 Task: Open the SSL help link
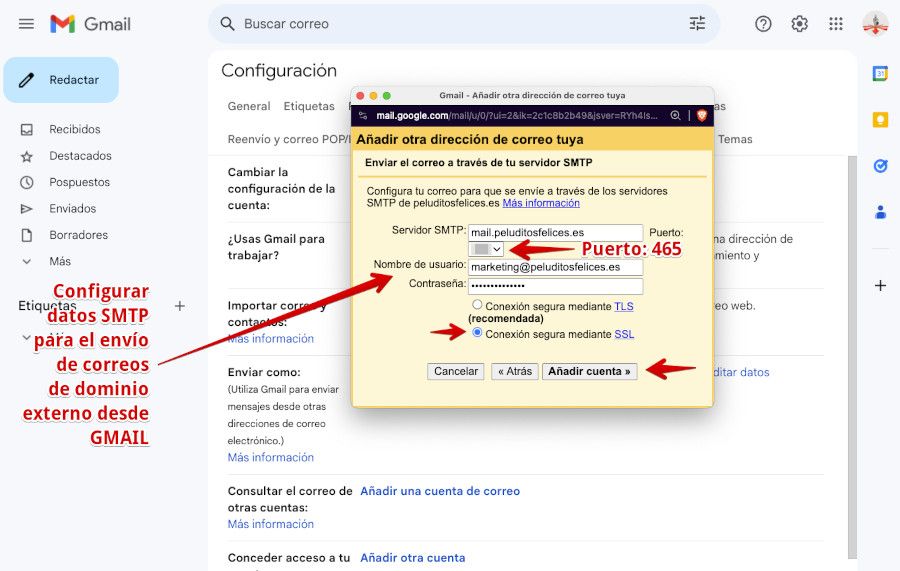[x=624, y=334]
